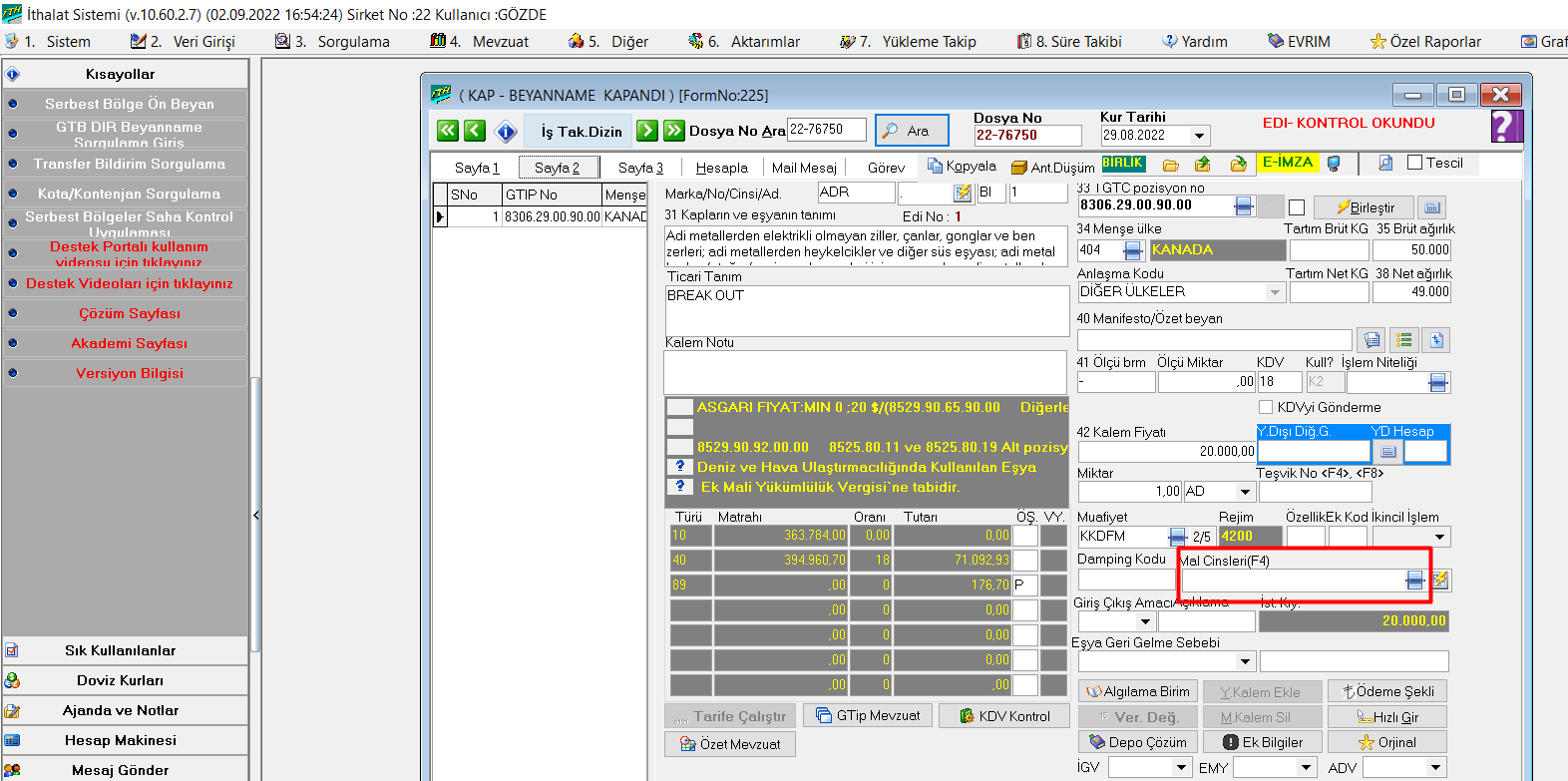Viewport: 1568px width, 781px height.
Task: Open İkincil İşlem dropdown
Action: [1439, 537]
